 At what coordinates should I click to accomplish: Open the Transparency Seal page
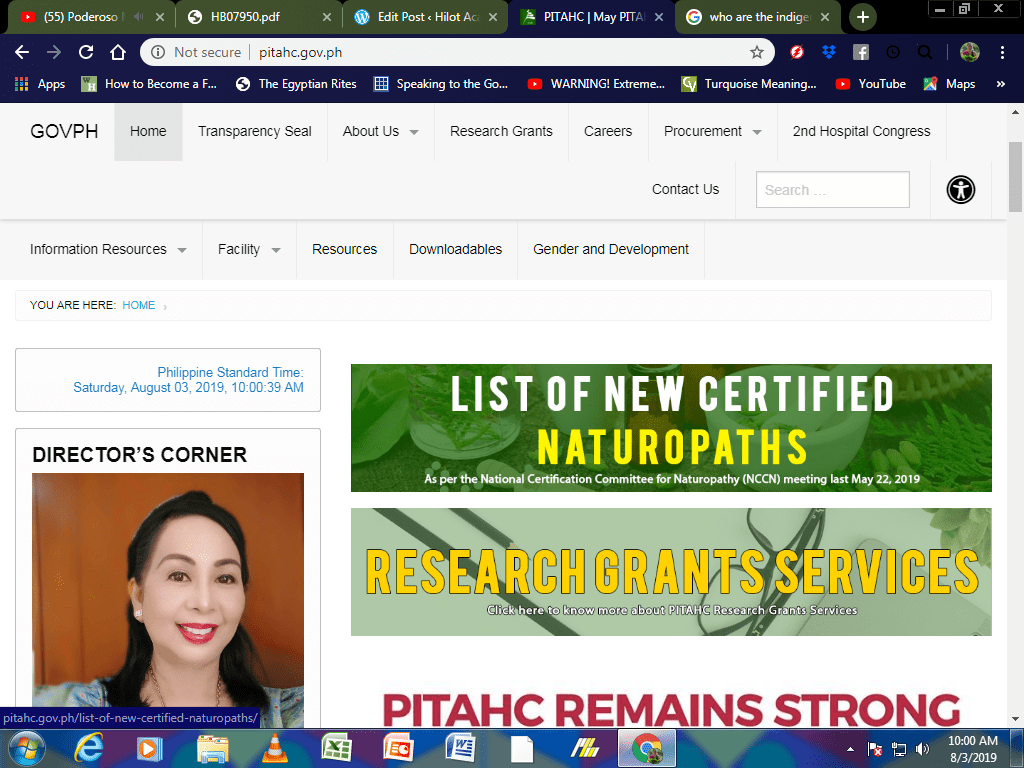(255, 131)
